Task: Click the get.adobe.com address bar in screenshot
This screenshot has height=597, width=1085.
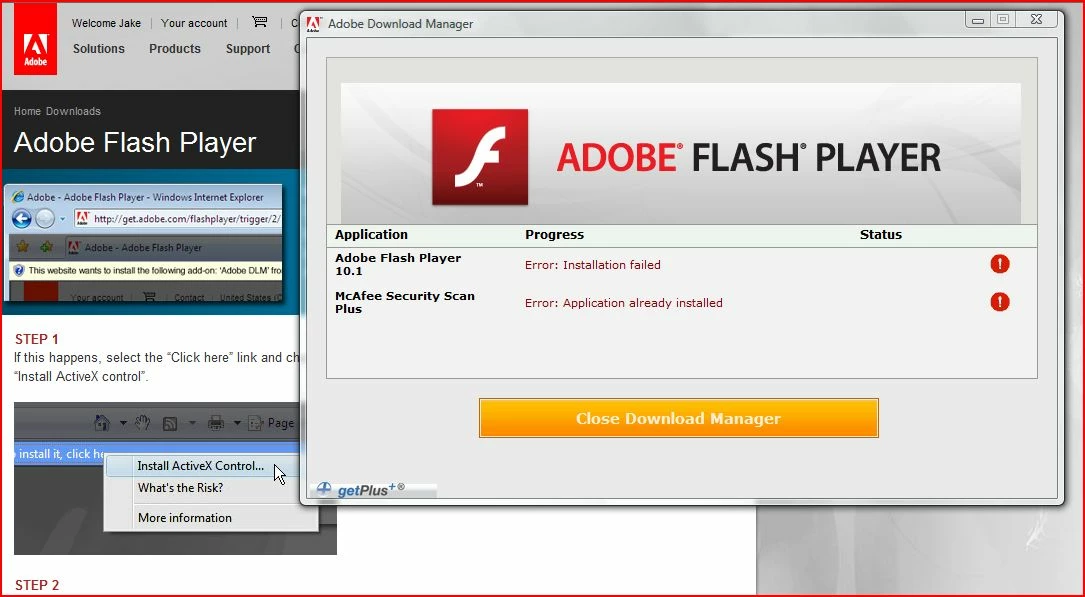Action: click(x=179, y=219)
